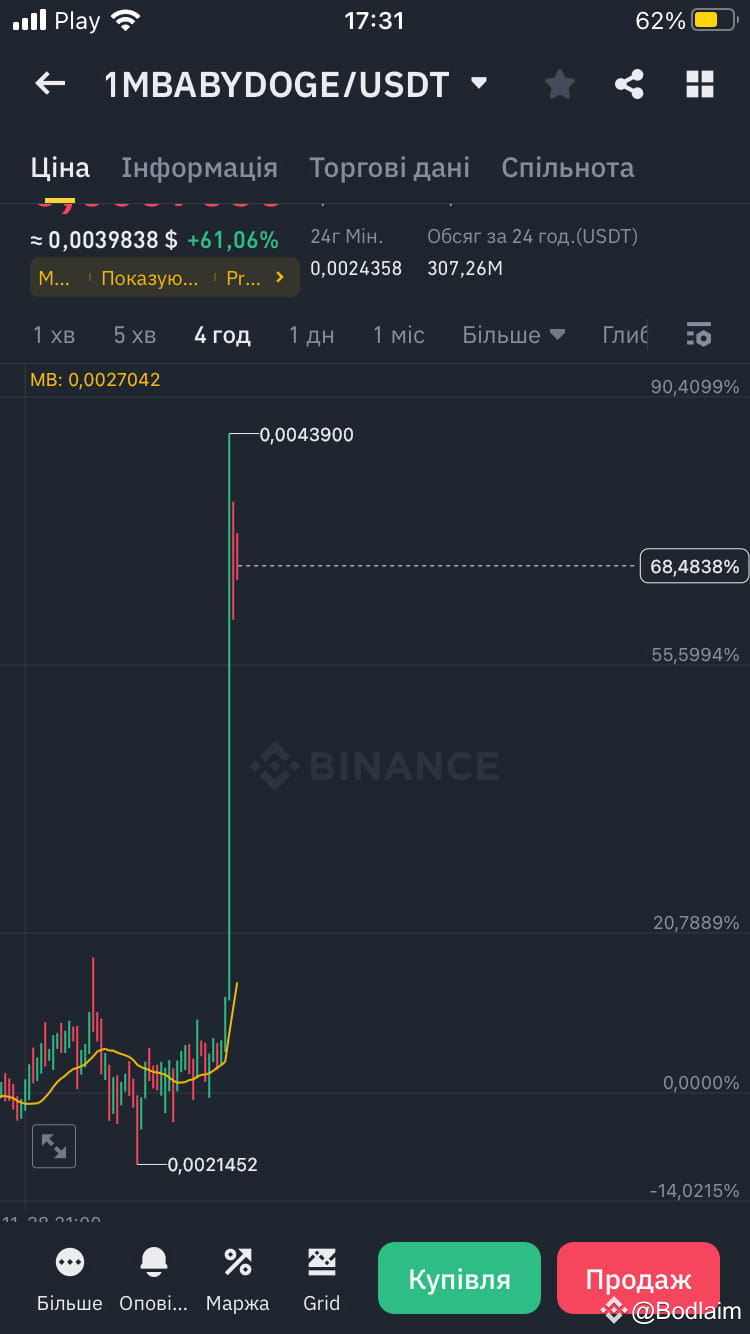Open the Більше timeframe dropdown
750x1334 pixels.
click(514, 335)
